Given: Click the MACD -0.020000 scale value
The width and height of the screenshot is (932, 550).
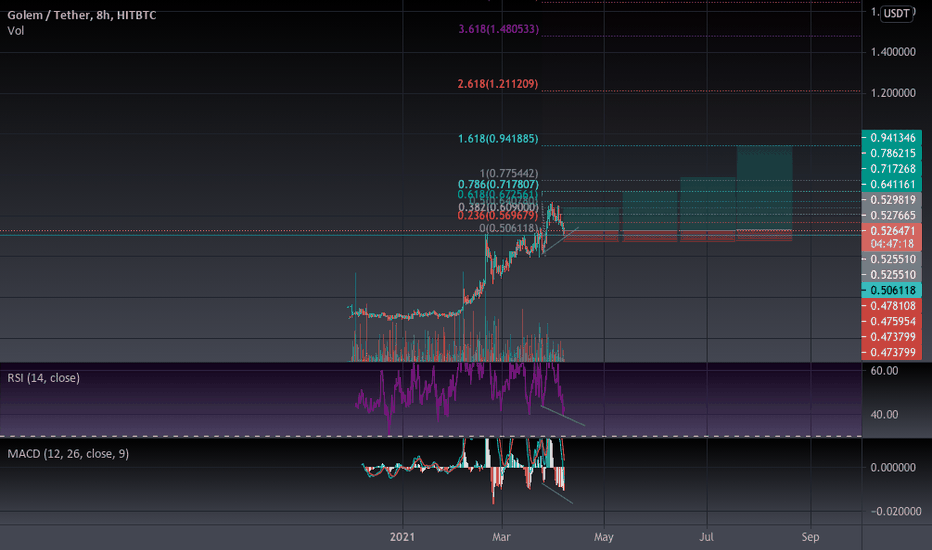Looking at the screenshot, I should [x=896, y=511].
